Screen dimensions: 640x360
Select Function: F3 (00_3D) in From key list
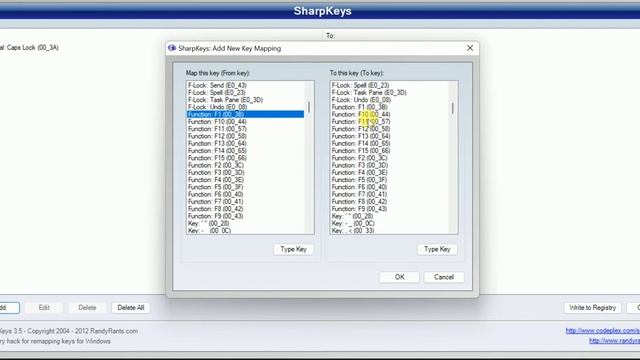[245, 173]
